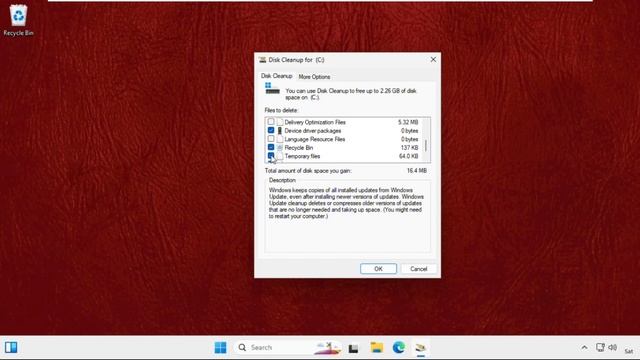Check the Language Resource Files checkbox
Viewport: 640px width, 360px height.
click(271, 139)
